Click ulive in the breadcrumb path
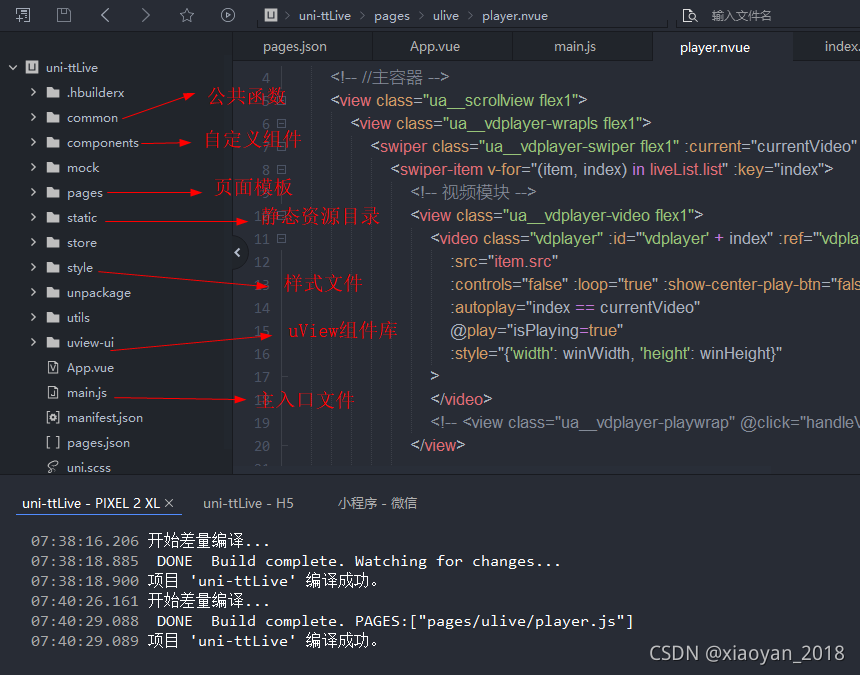This screenshot has width=860, height=675. click(x=445, y=16)
